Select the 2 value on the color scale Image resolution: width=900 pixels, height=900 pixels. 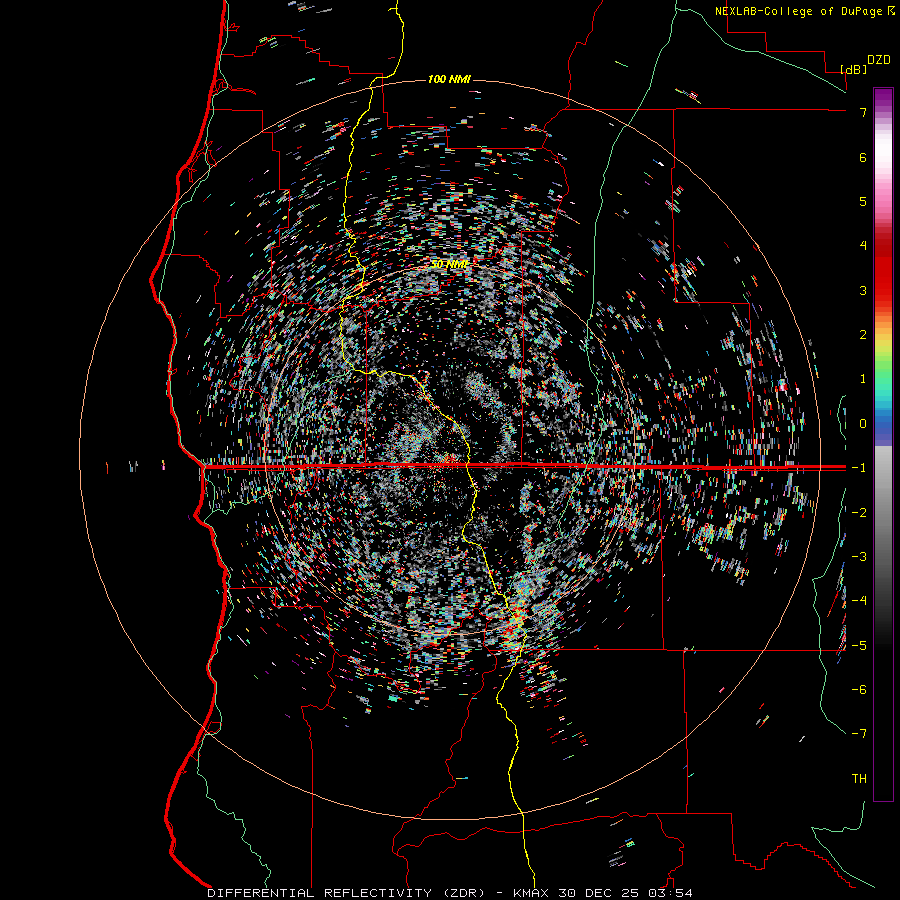[863, 335]
